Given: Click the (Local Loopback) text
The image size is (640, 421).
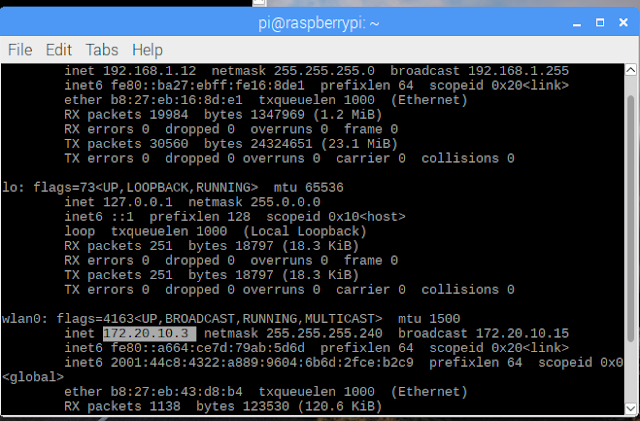Looking at the screenshot, I should [305, 232].
